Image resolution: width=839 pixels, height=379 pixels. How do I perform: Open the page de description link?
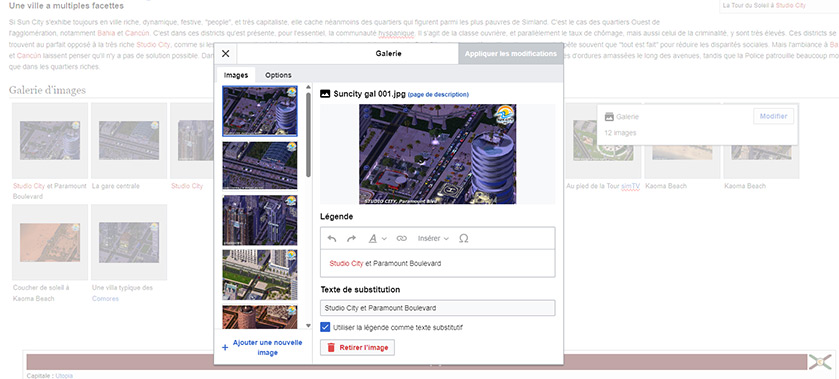438,94
